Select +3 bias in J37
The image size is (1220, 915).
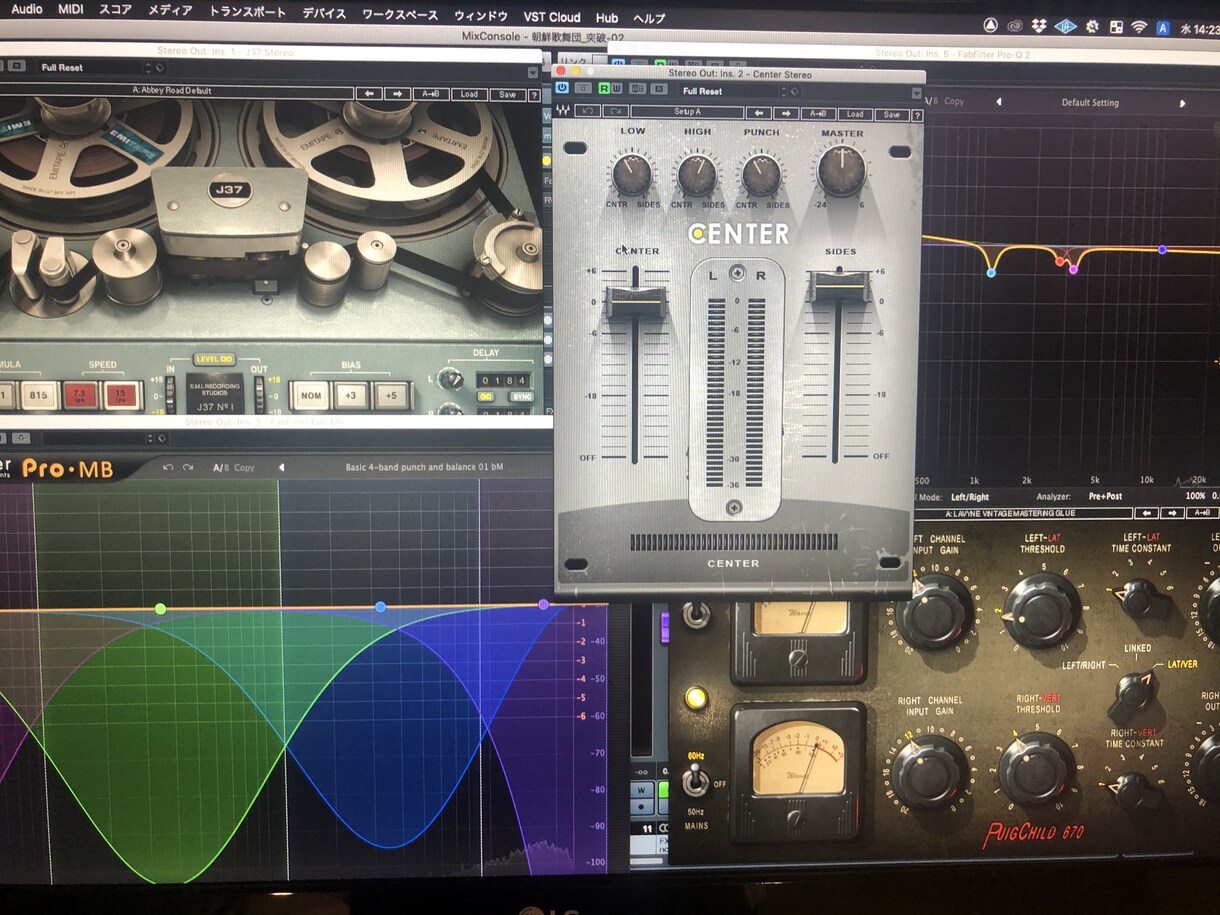(352, 396)
